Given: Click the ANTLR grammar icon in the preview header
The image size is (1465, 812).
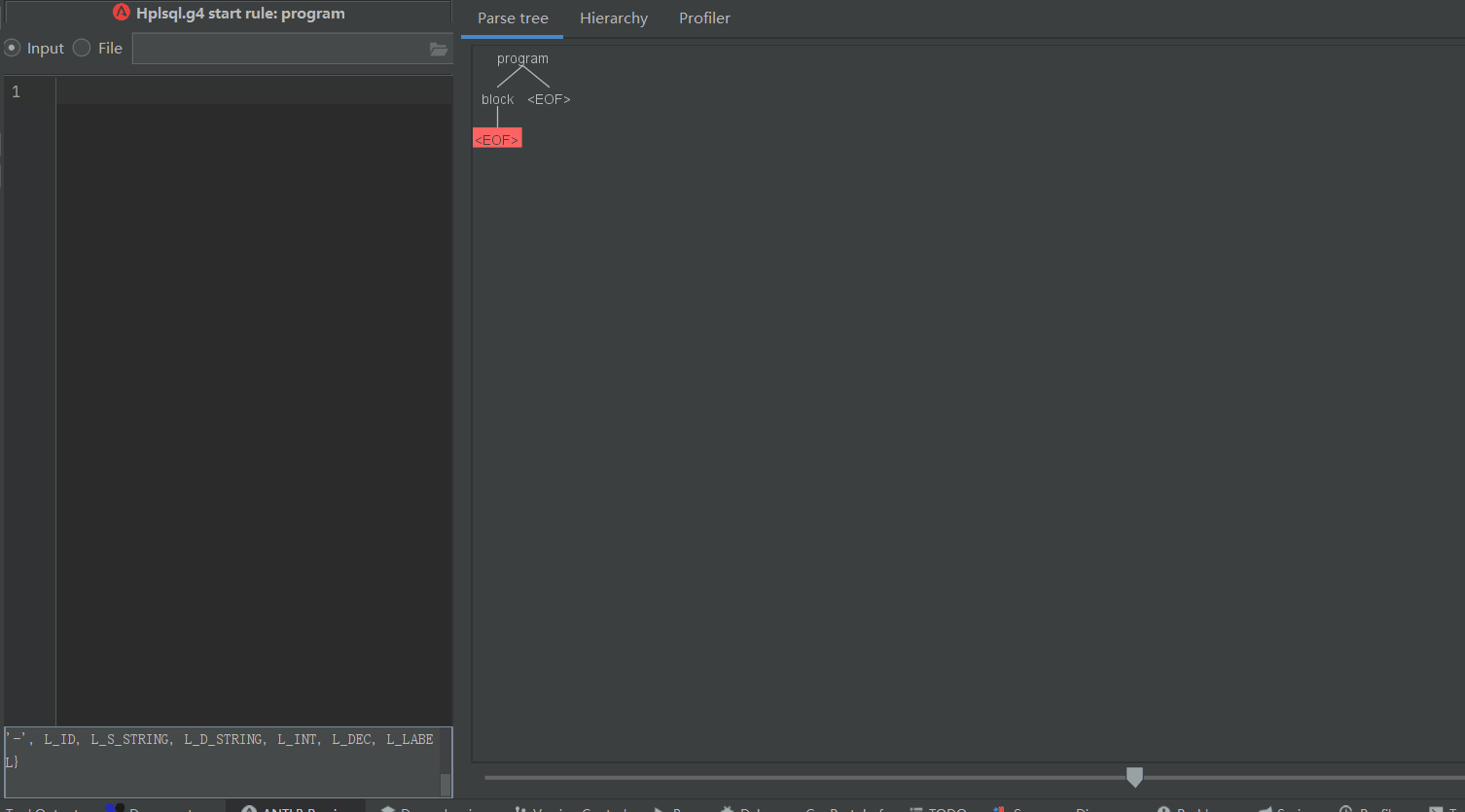Looking at the screenshot, I should [x=122, y=13].
